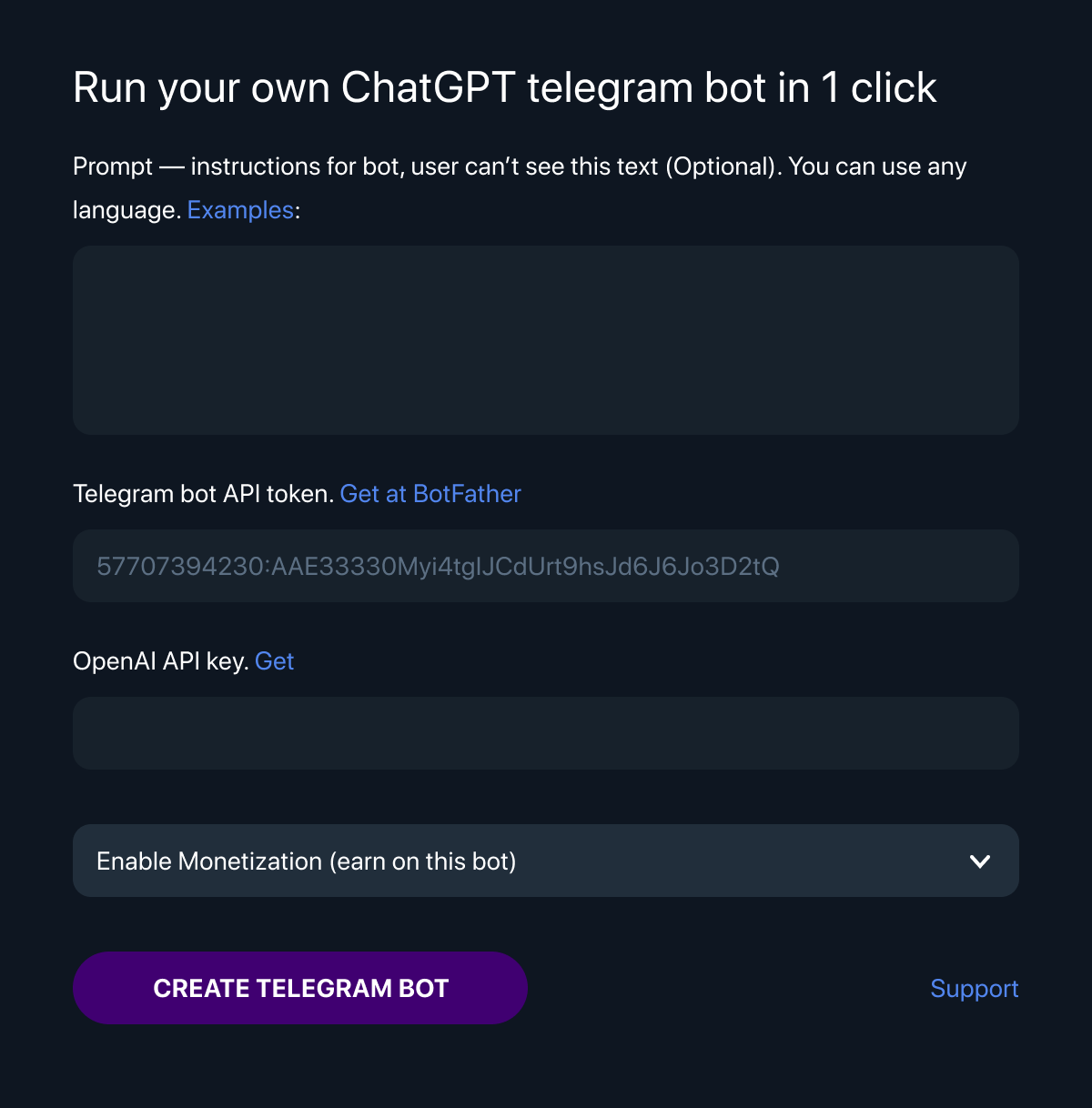Expand the Enable Monetization dropdown
This screenshot has width=1092, height=1108.
[546, 861]
